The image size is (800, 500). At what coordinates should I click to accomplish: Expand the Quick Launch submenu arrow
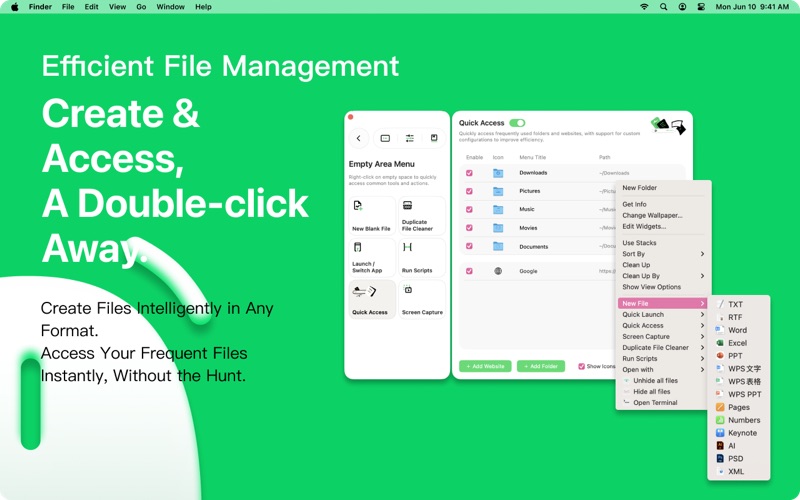pos(702,314)
